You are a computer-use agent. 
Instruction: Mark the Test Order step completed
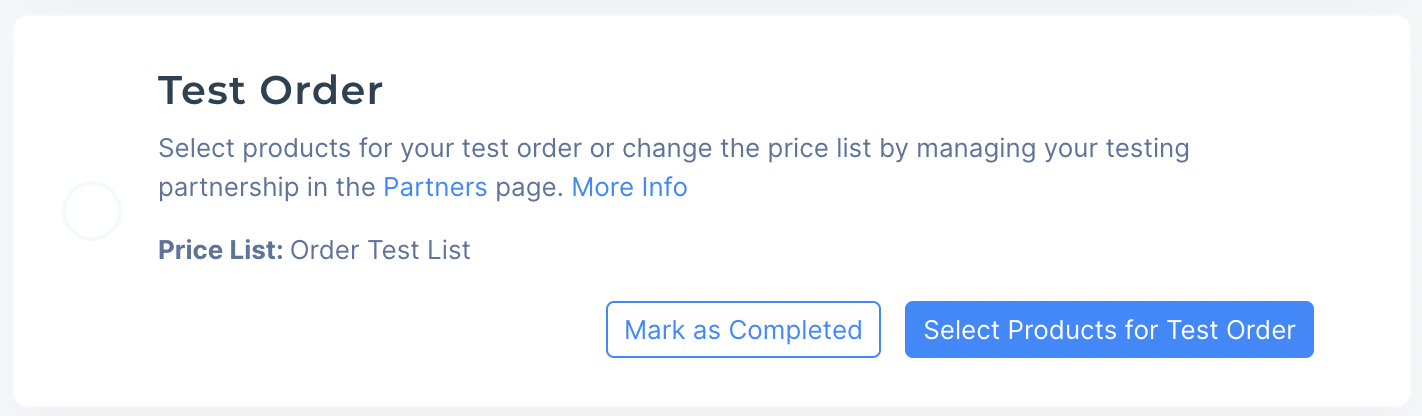click(x=743, y=330)
